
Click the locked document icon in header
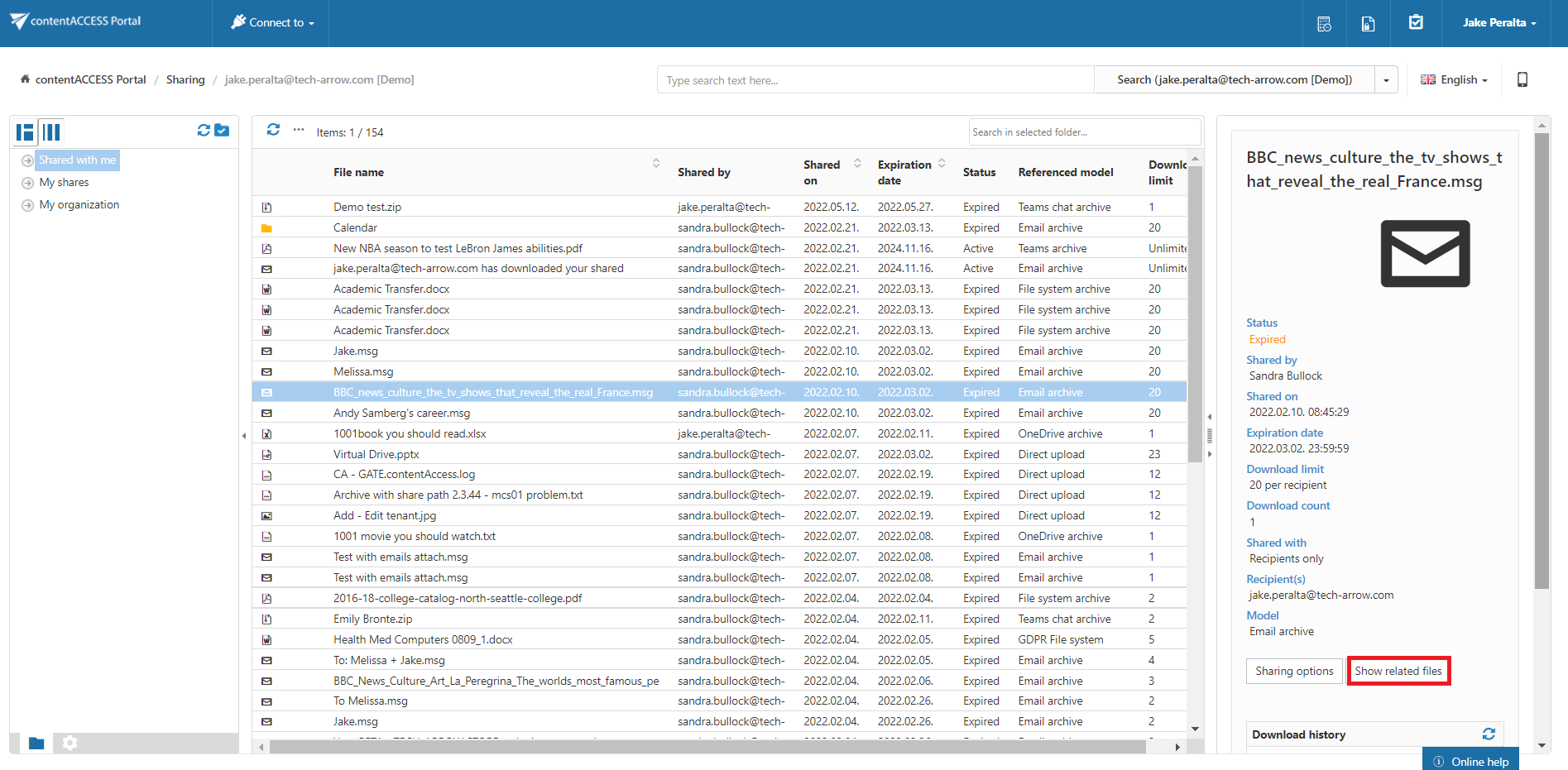[x=1369, y=23]
